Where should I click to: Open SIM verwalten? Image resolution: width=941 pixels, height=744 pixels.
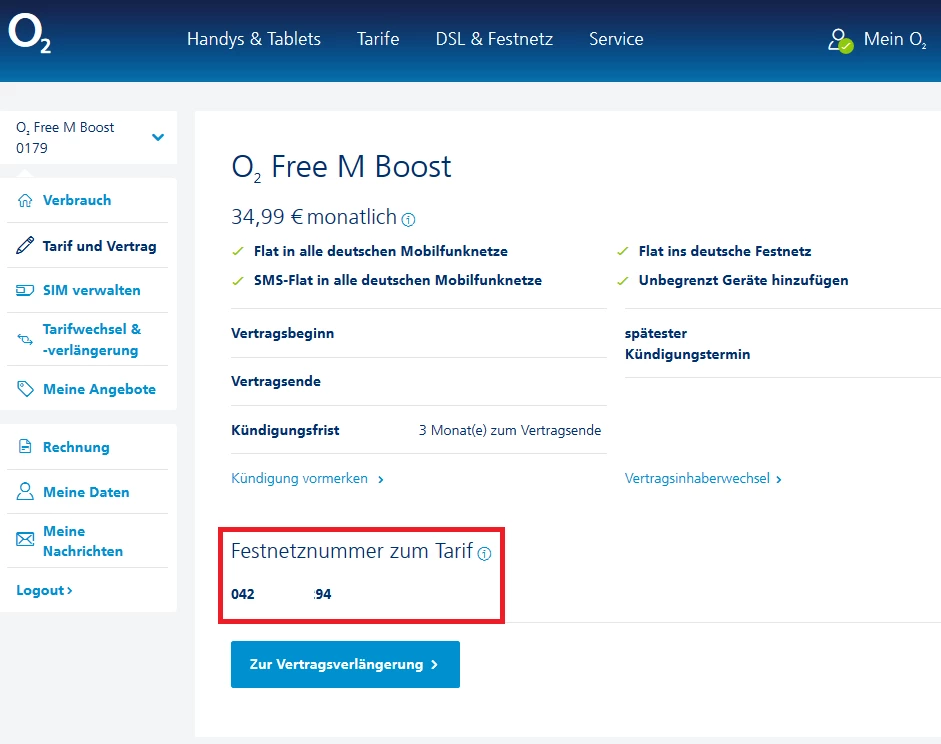[x=91, y=290]
